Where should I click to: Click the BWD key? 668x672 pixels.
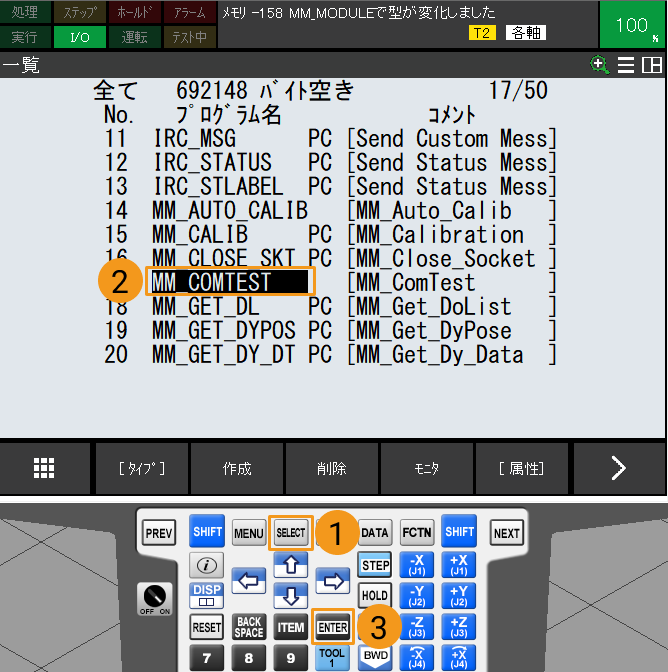tap(376, 656)
